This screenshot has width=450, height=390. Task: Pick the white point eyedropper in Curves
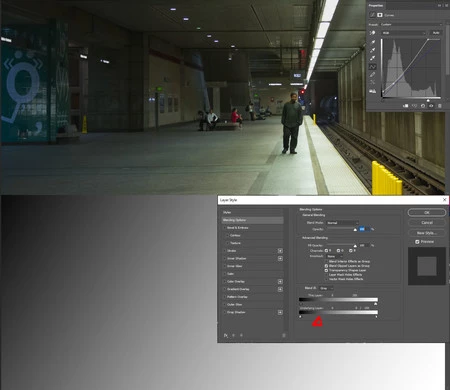pyautogui.click(x=372, y=58)
